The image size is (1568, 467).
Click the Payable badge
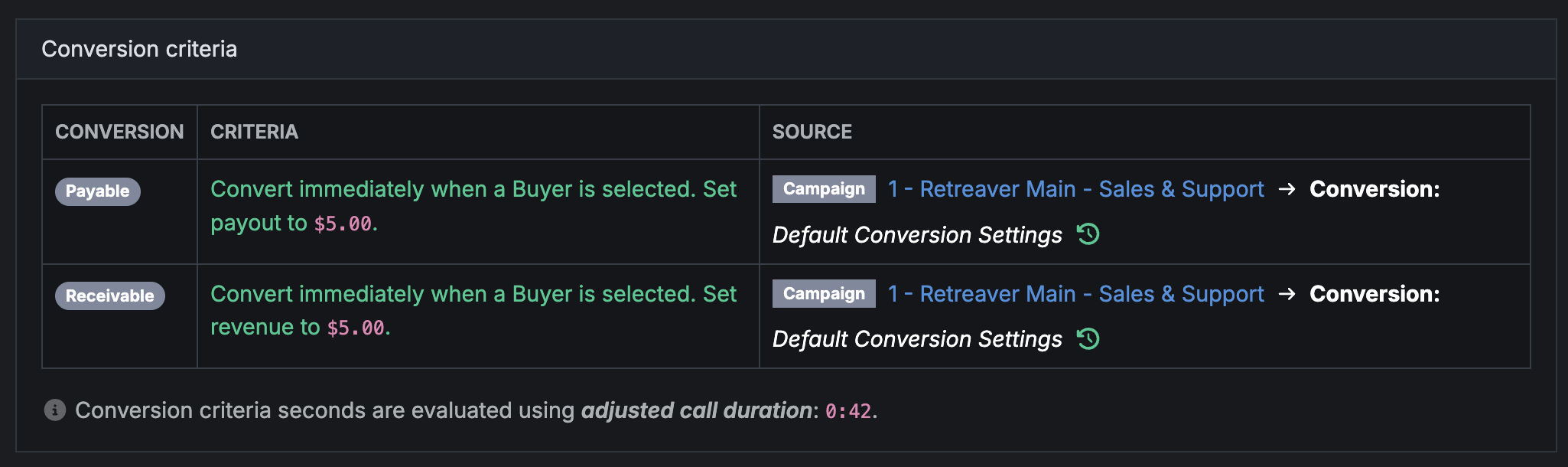pos(98,191)
